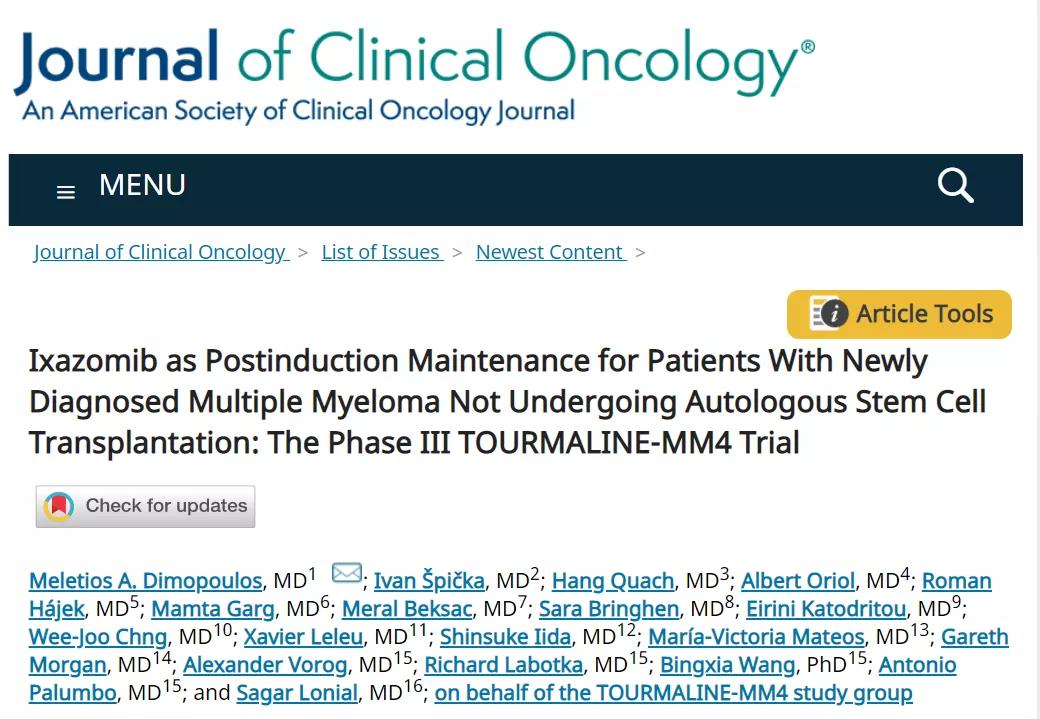Click the article title heading text

click(x=507, y=402)
